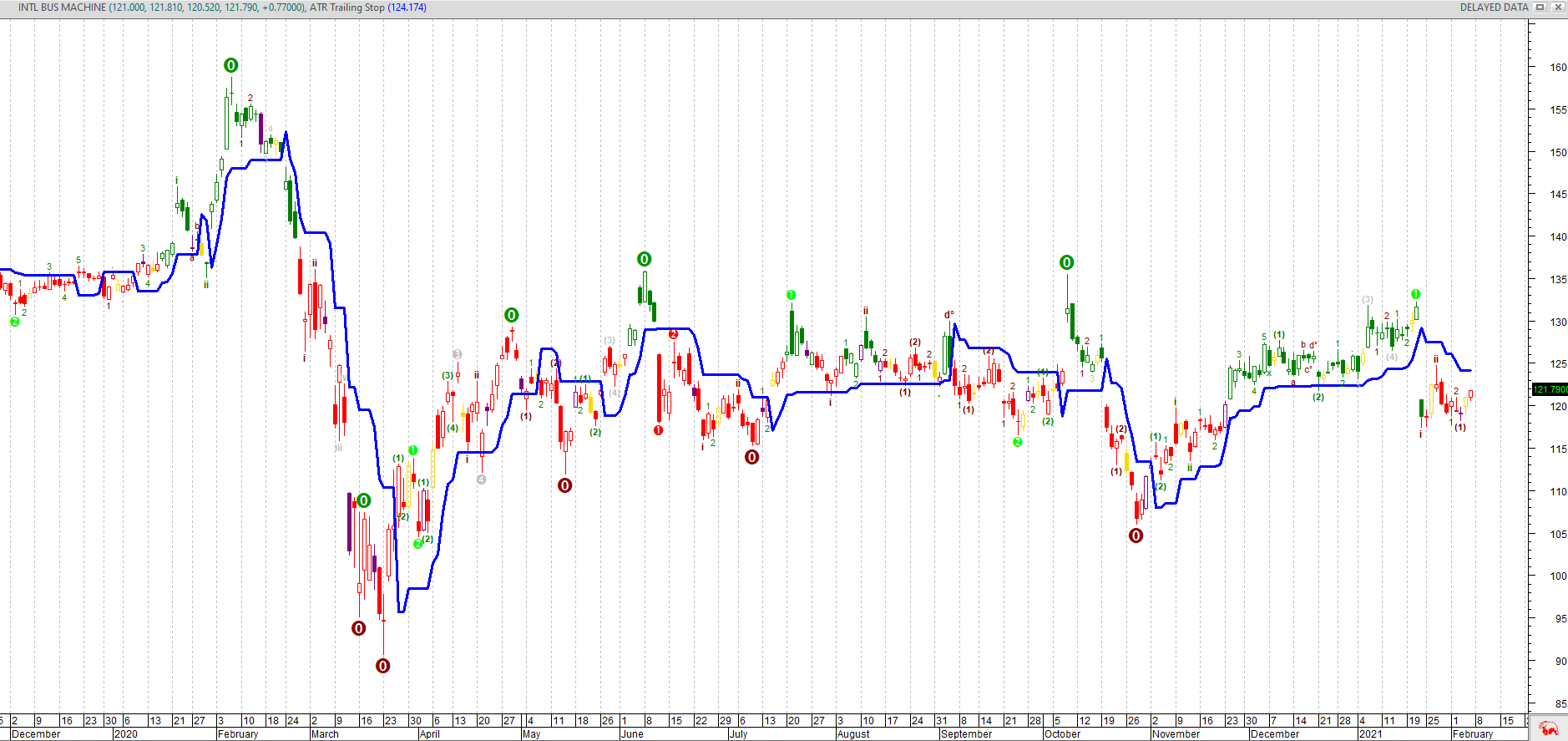The image size is (1568, 741).
Task: Click red 0 marker at the July low
Action: 751,457
